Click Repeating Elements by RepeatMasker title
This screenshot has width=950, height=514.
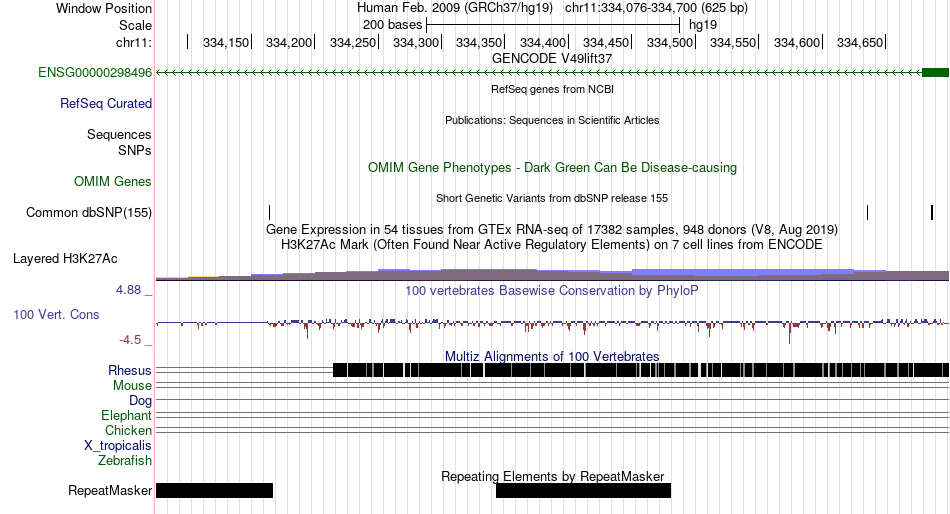click(552, 476)
